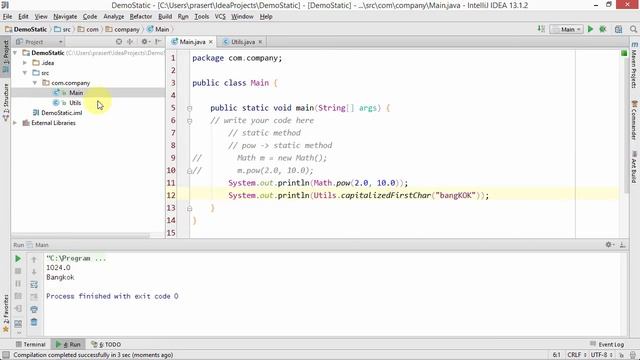Click the tool windows toggle in the status bar corner
This screenshot has height=360, width=640.
click(x=6, y=355)
